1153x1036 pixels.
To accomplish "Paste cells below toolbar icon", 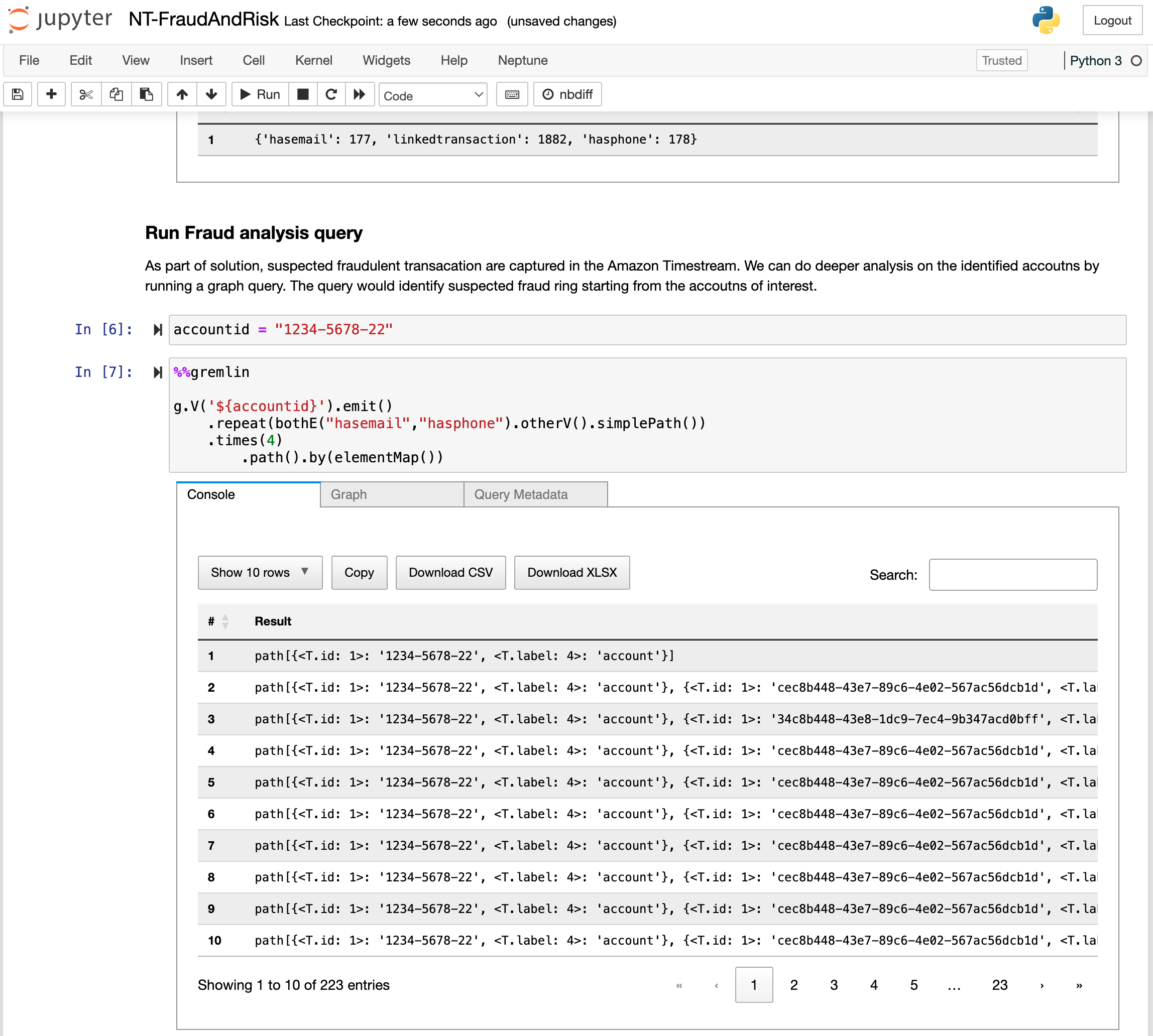I will pos(146,94).
